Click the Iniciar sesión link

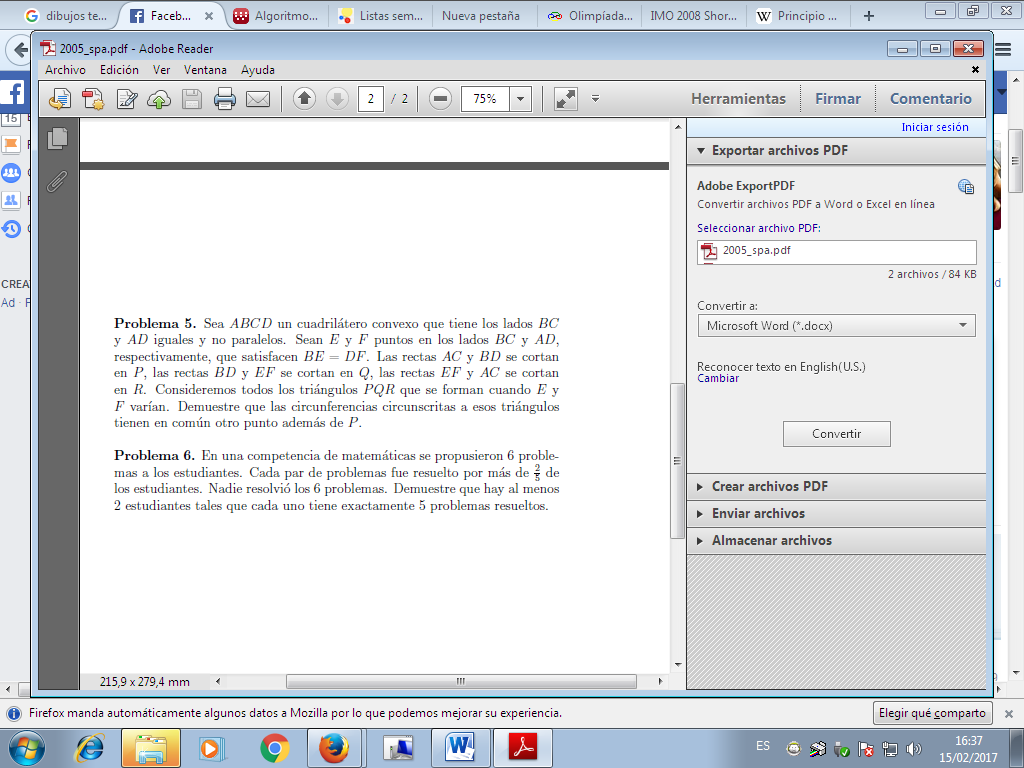[x=934, y=127]
